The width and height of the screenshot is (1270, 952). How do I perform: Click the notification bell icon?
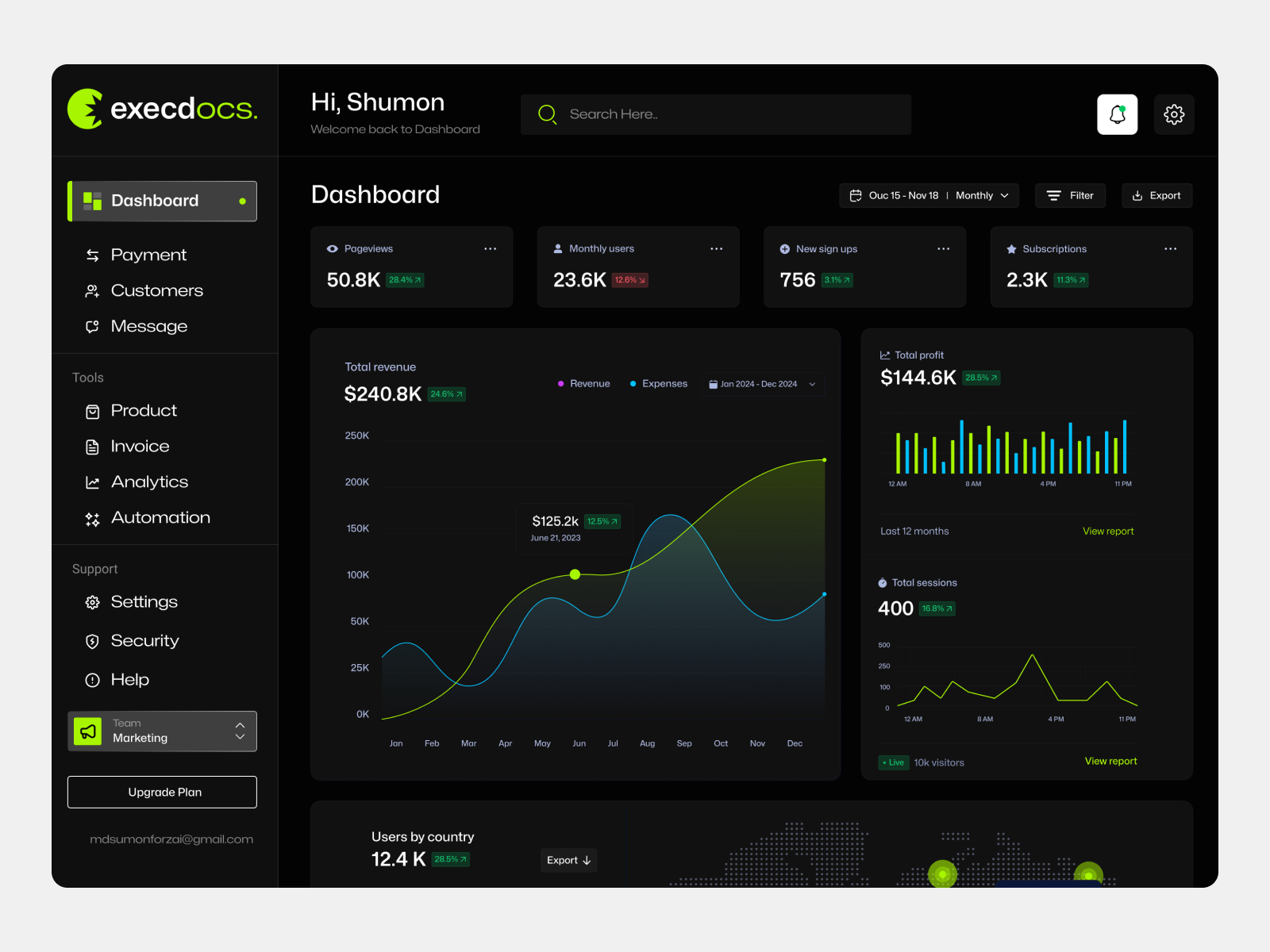click(1117, 114)
